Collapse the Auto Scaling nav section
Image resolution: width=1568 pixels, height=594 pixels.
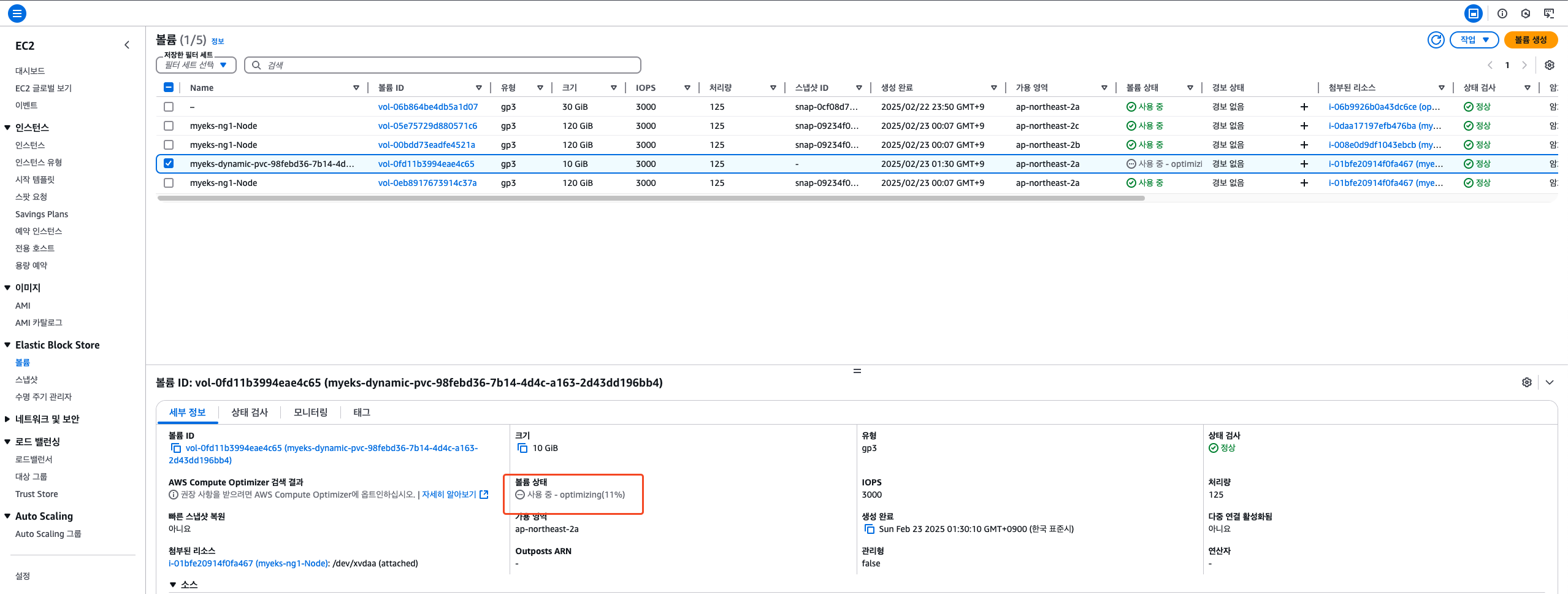7,517
